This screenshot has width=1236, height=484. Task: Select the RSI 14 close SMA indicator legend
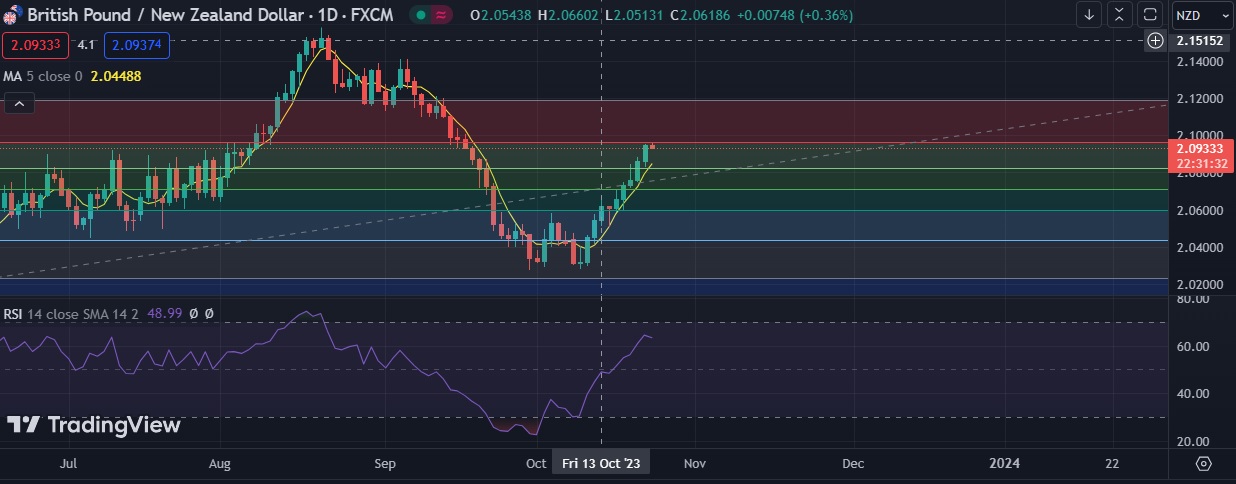[71, 314]
